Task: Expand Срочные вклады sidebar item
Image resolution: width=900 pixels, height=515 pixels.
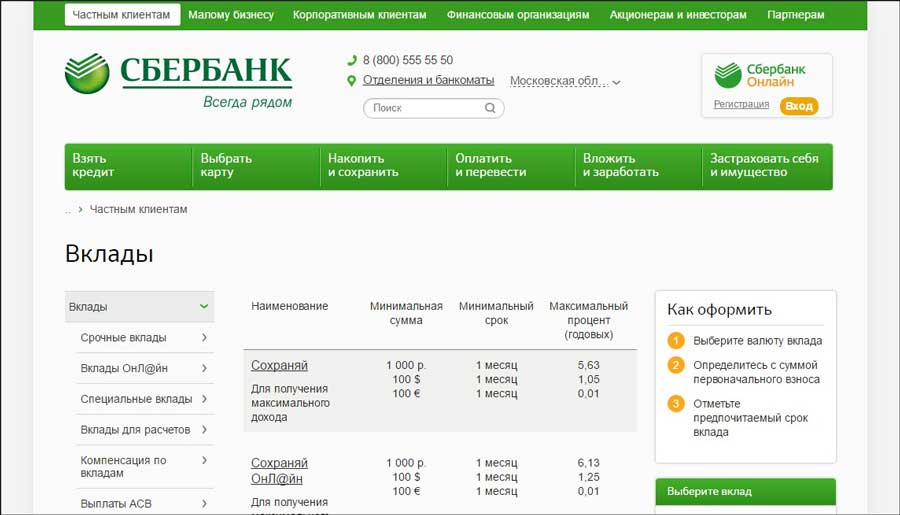Action: [x=204, y=338]
